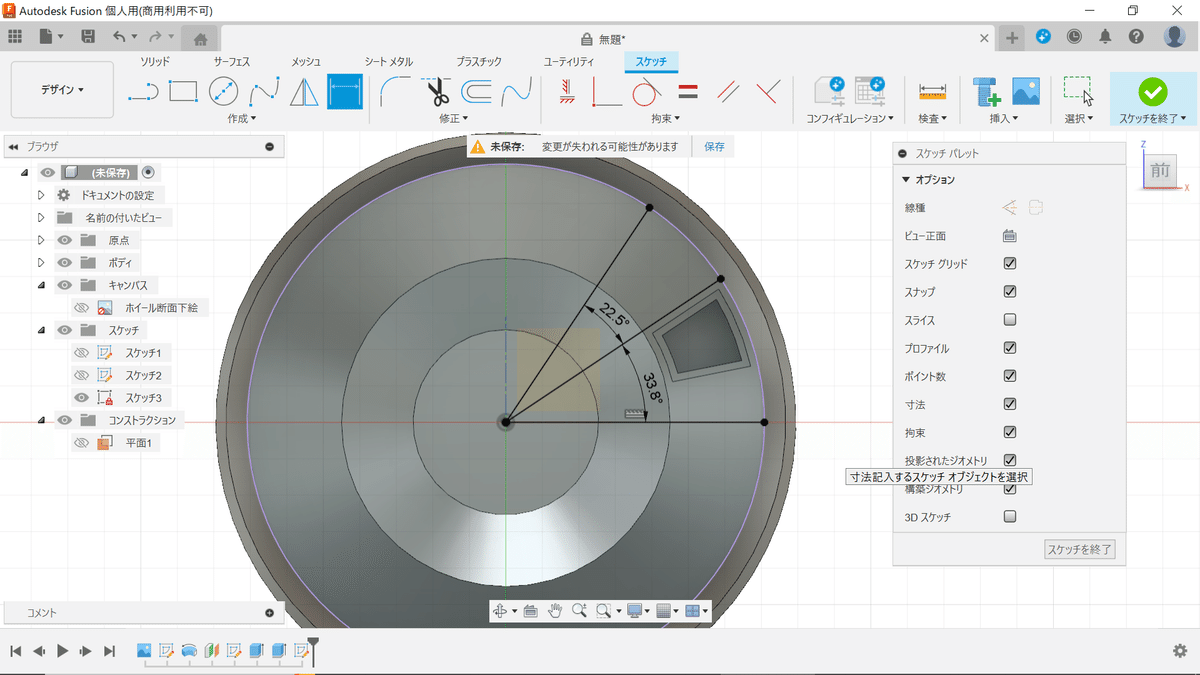Screen dimensions: 1200x675
Task: Toggle visibility of スケッチ1
Action: pyautogui.click(x=81, y=353)
